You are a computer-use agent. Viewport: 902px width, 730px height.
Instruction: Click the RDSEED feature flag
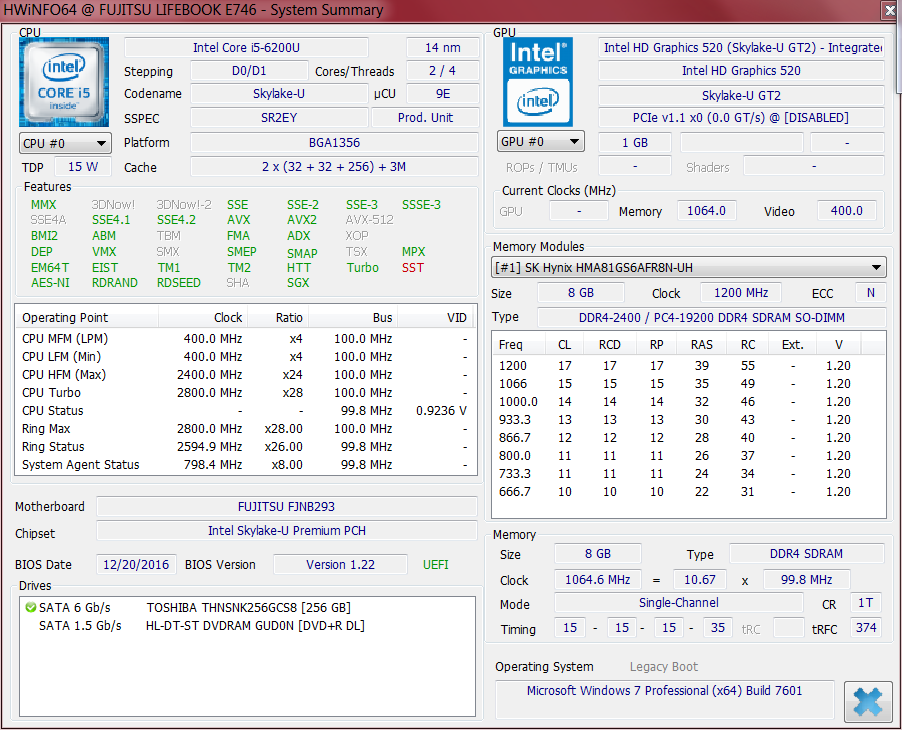[179, 283]
